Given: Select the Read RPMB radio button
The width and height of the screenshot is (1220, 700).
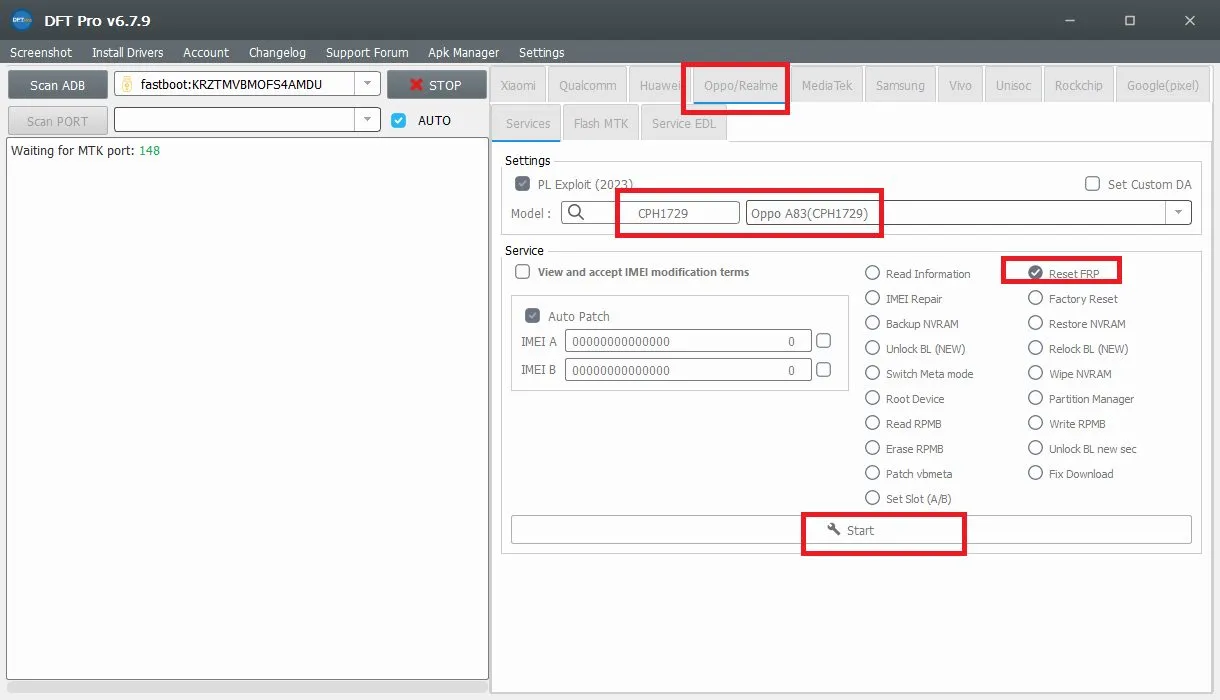Looking at the screenshot, I should pos(873,423).
